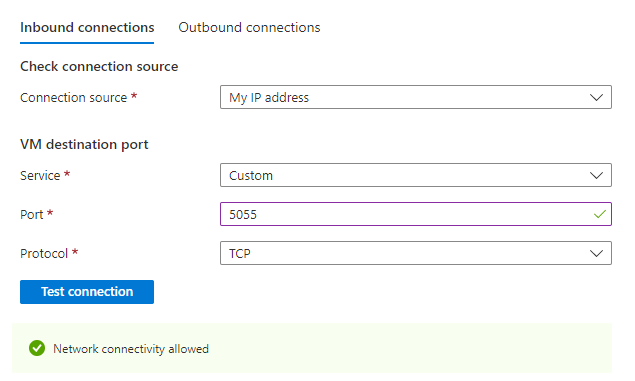Click the Service dropdown chevron arrow
Viewport: 635px width, 381px height.
coord(596,175)
